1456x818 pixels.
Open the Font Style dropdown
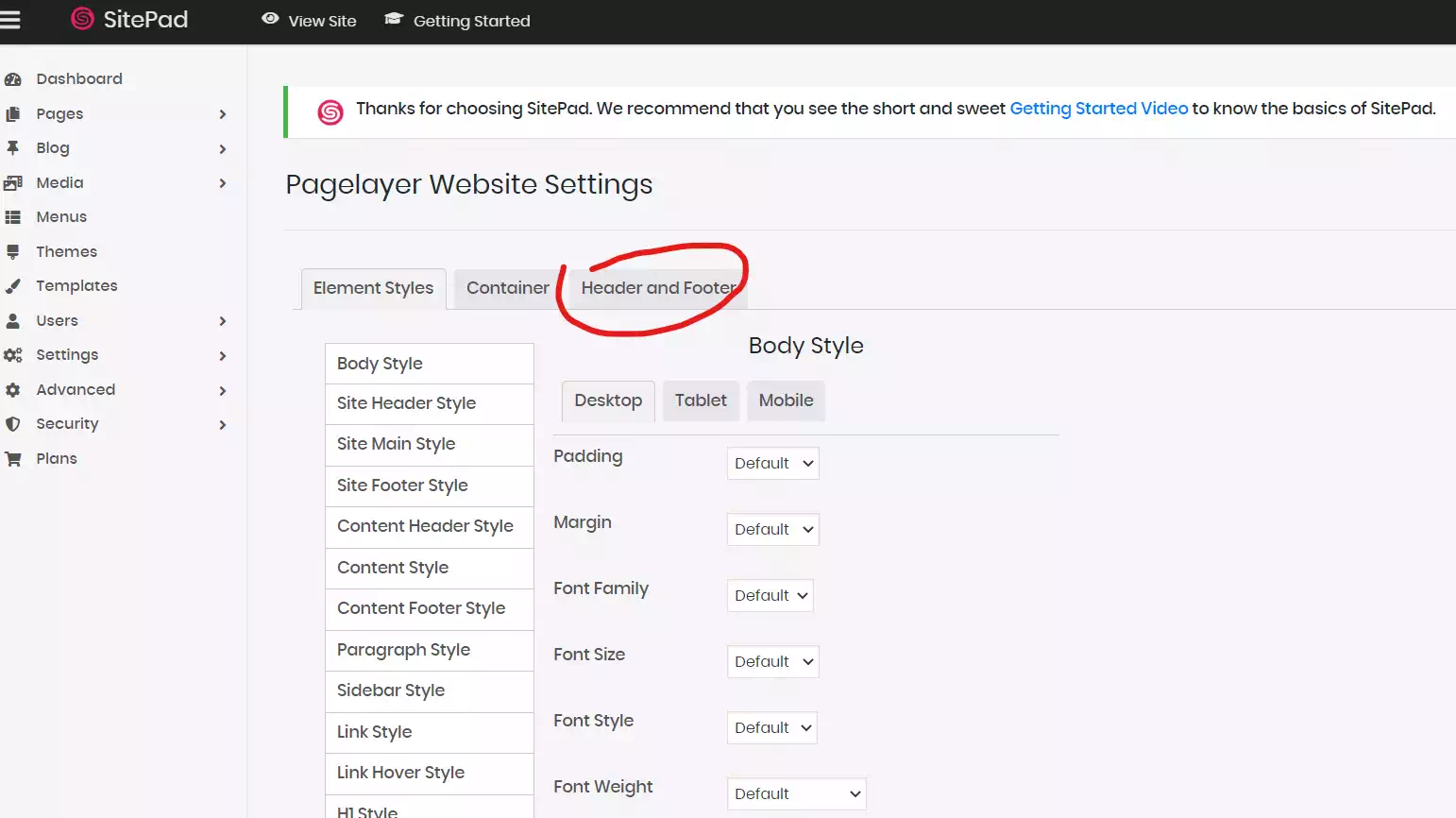[x=772, y=728]
